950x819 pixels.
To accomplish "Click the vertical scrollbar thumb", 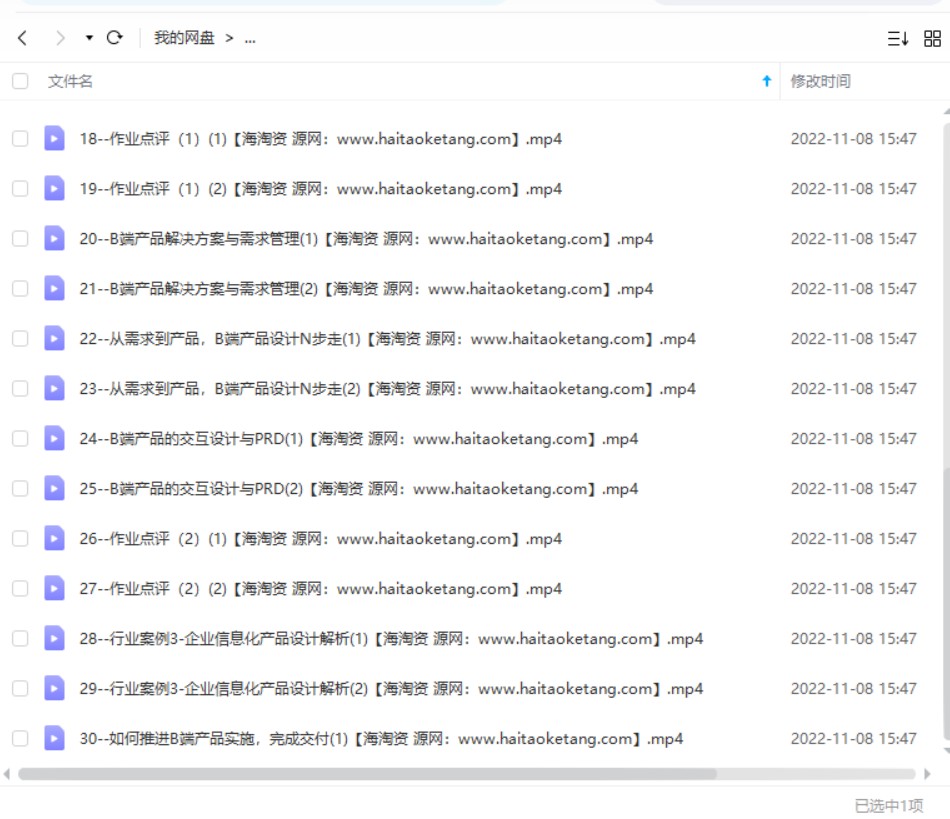I will [x=947, y=603].
